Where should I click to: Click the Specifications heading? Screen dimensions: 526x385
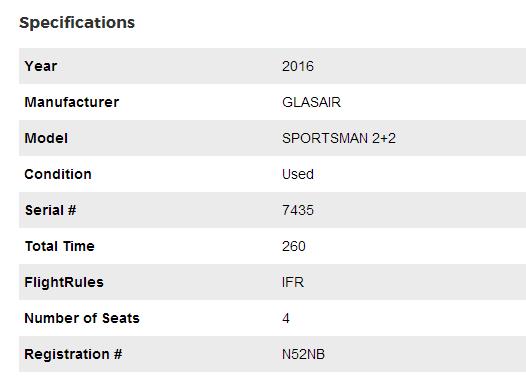pyautogui.click(x=77, y=23)
